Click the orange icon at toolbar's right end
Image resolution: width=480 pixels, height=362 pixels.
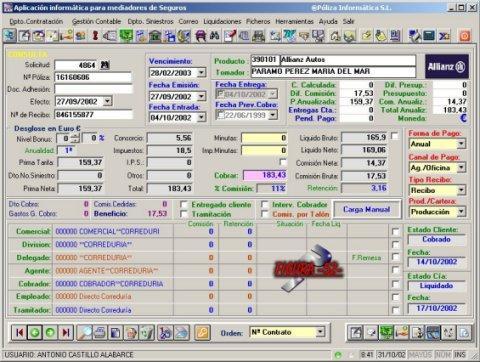click(x=465, y=35)
